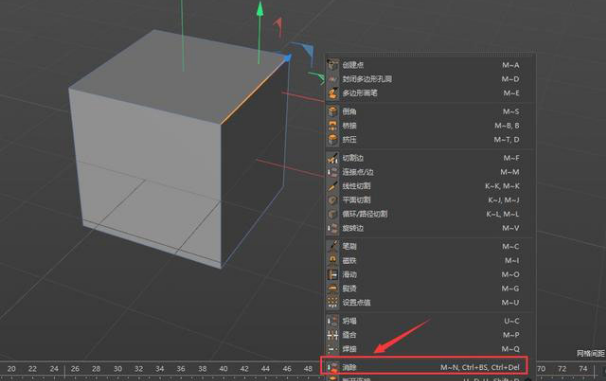Select 坍塌 collapse (U~C)

[x=430, y=321]
